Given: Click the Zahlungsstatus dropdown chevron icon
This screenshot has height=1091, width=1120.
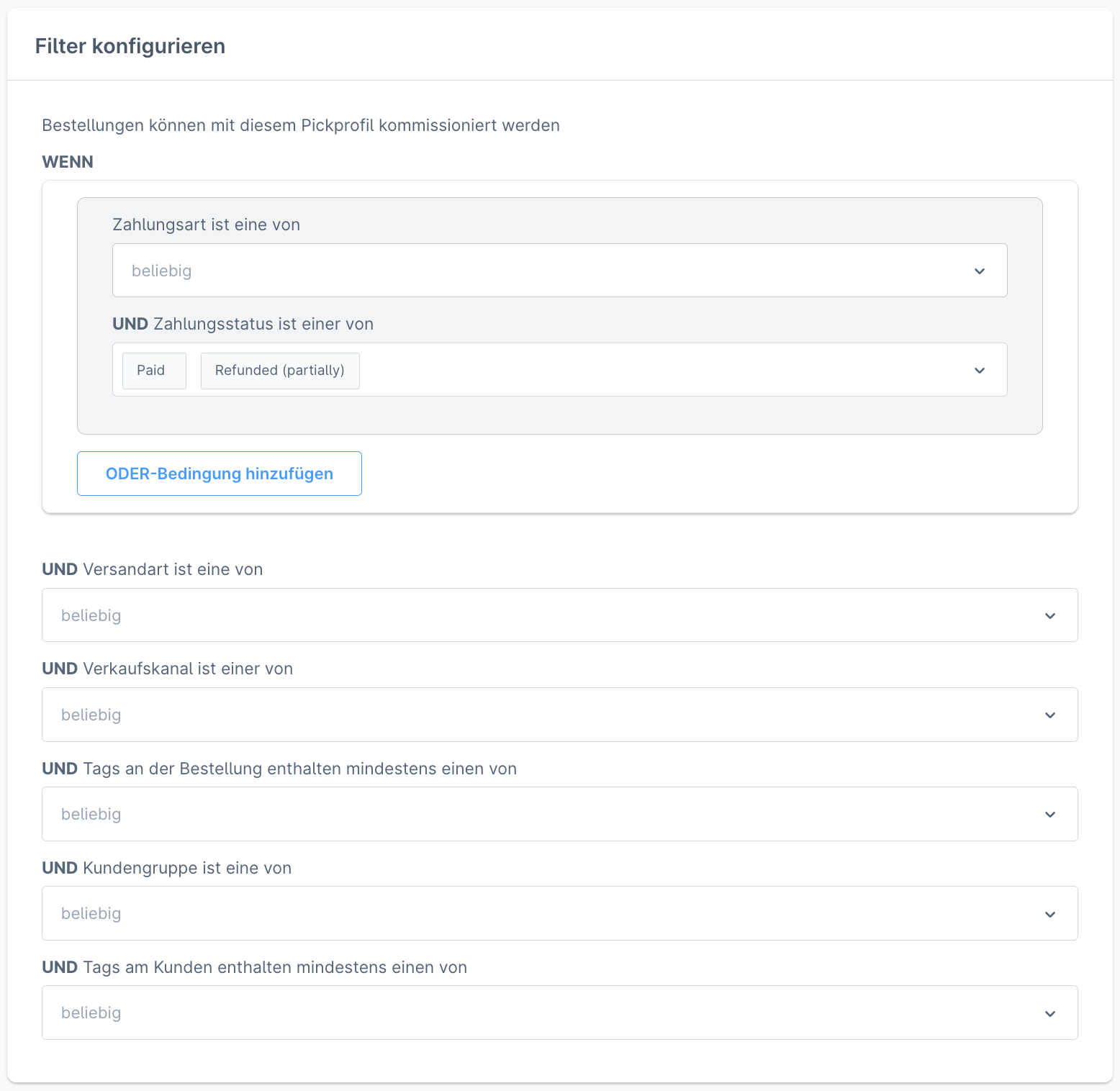Looking at the screenshot, I should click(x=979, y=371).
